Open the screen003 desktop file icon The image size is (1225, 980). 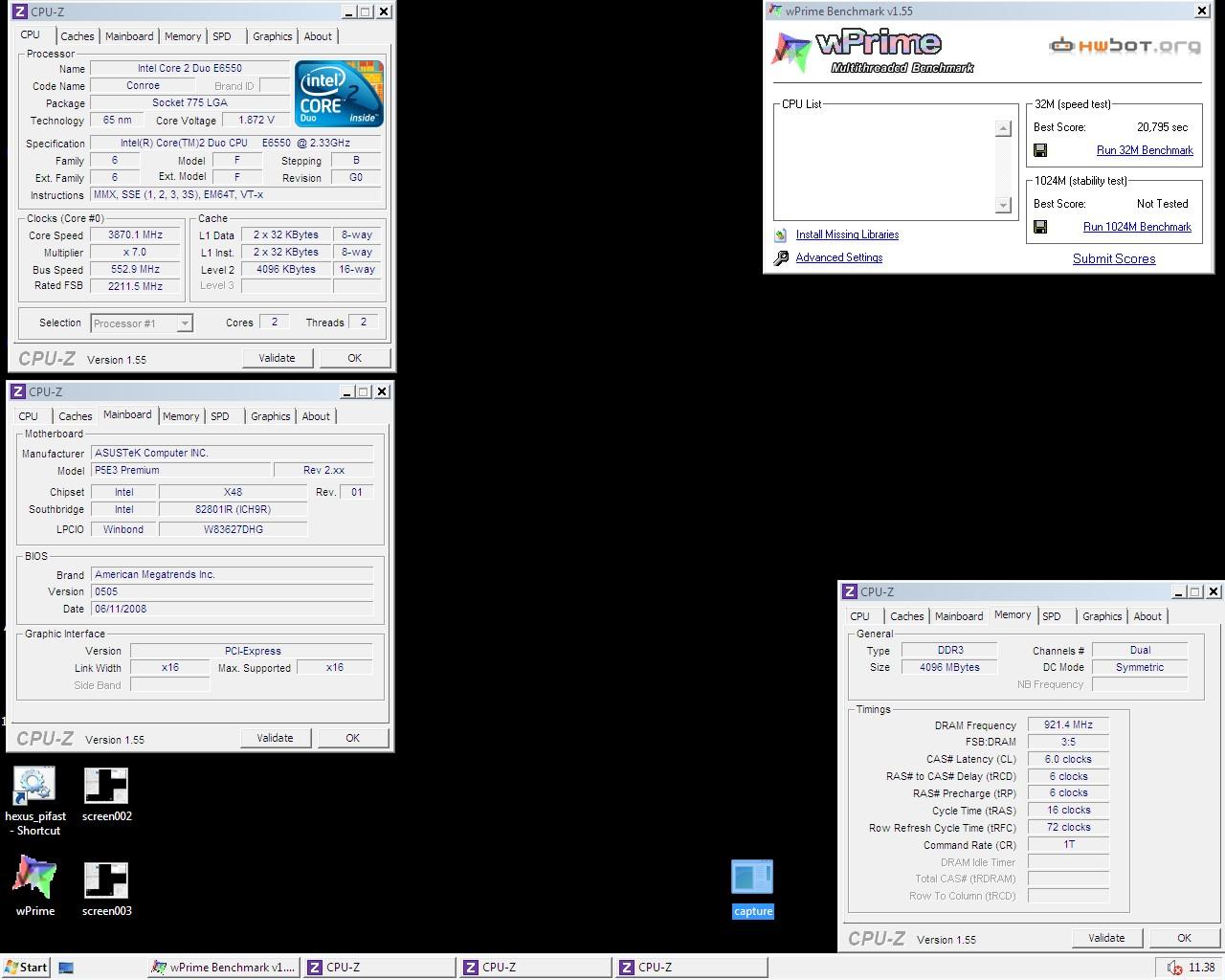coord(106,890)
